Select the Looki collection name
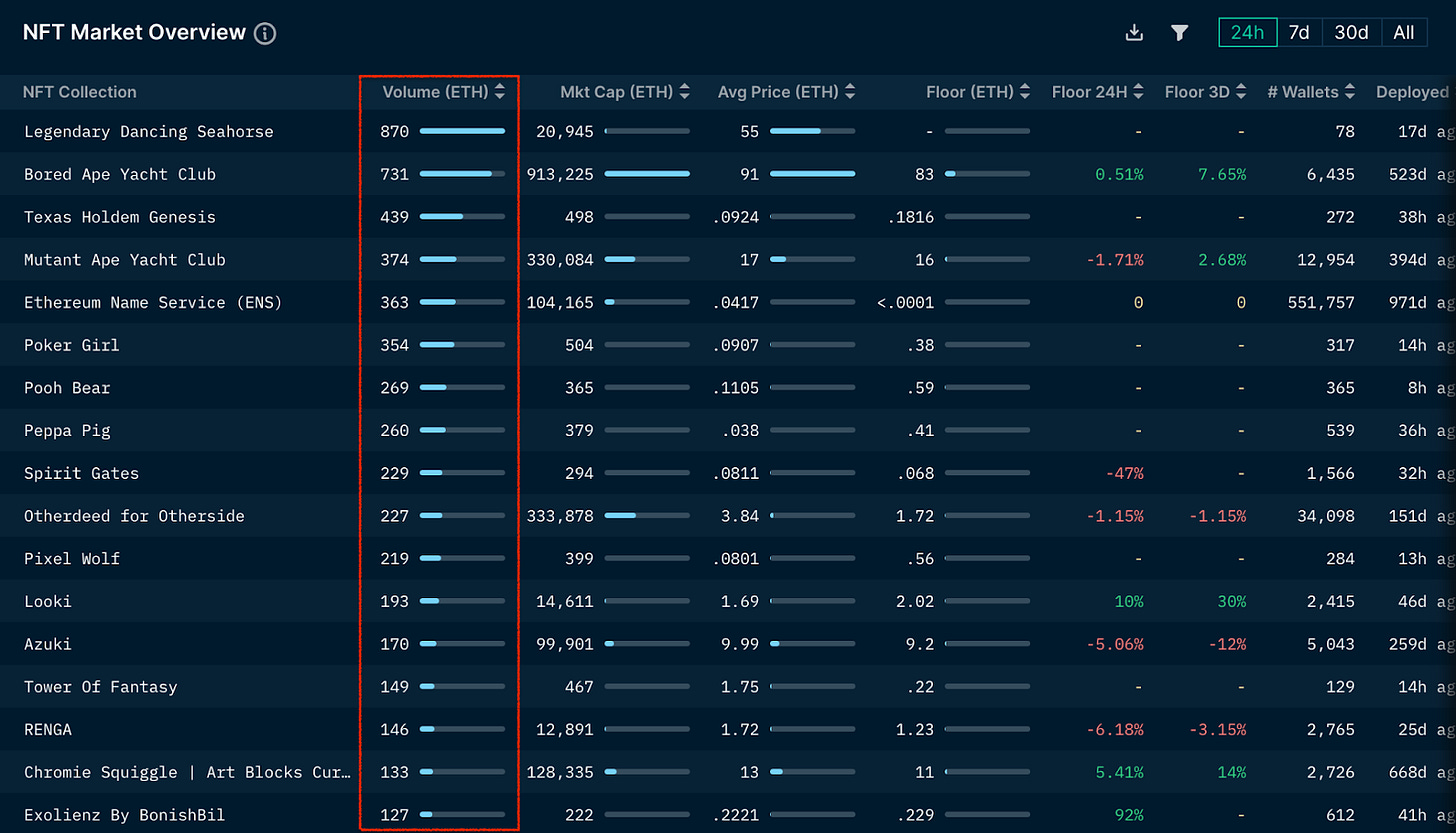This screenshot has height=833, width=1456. [48, 602]
